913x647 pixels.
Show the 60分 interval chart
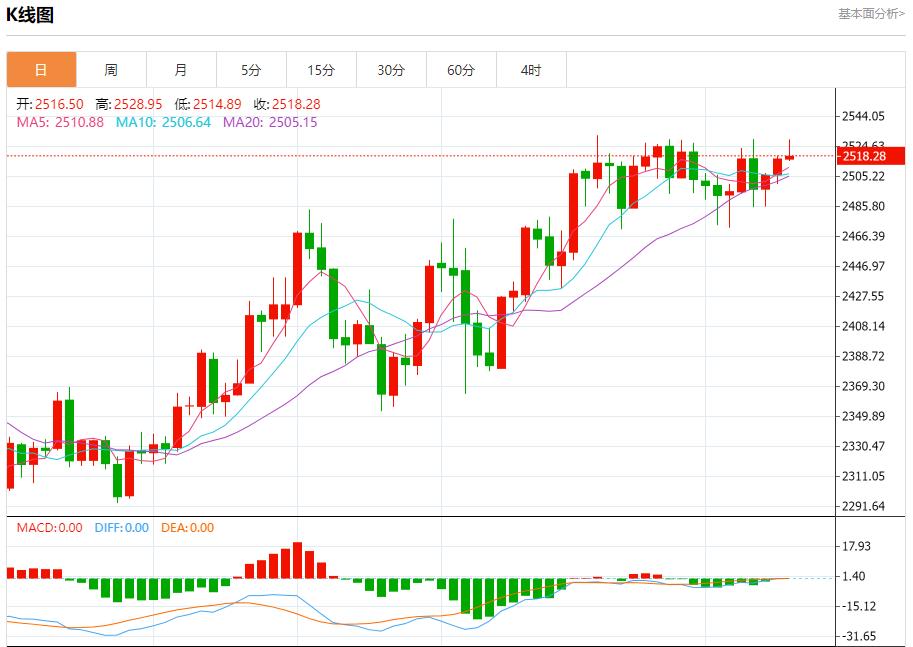click(x=461, y=70)
